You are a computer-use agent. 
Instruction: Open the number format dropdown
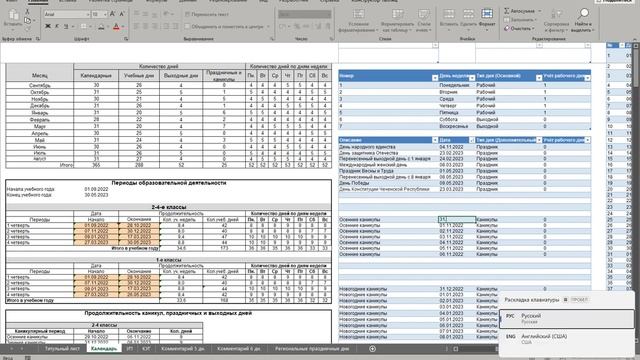click(328, 14)
